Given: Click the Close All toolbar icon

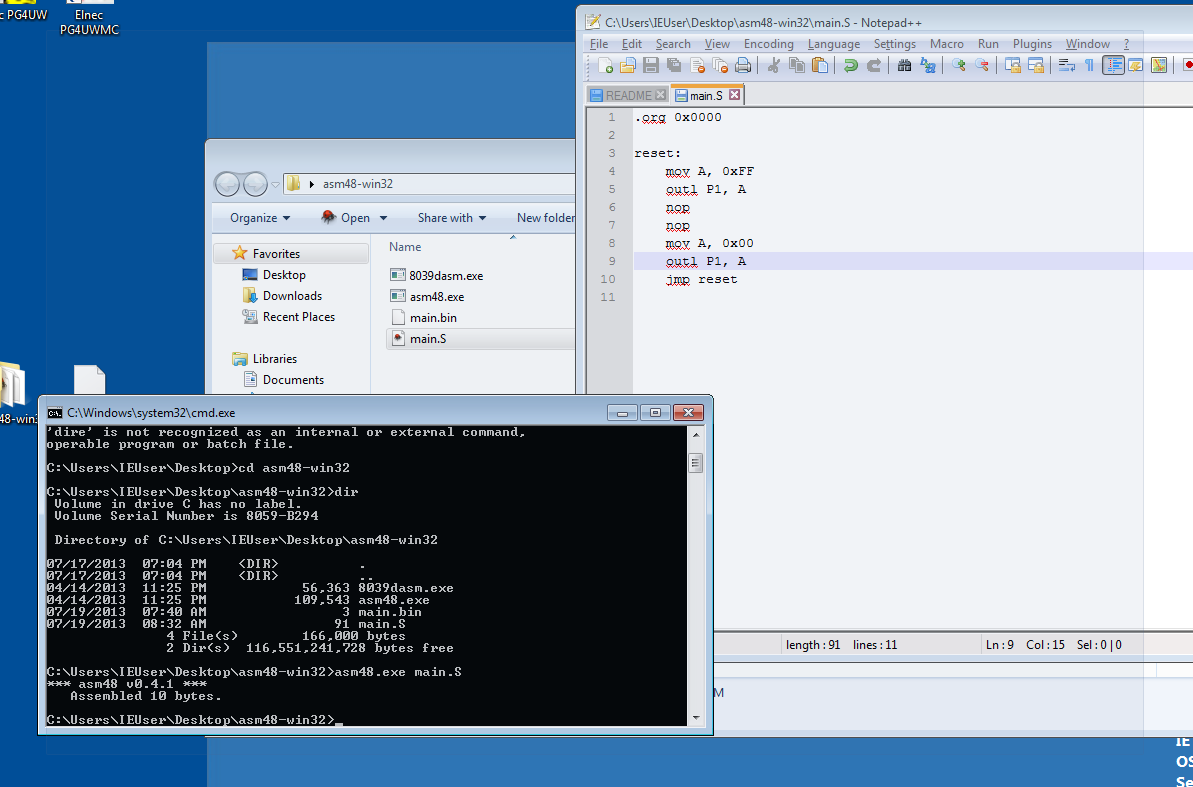Looking at the screenshot, I should coord(720,66).
